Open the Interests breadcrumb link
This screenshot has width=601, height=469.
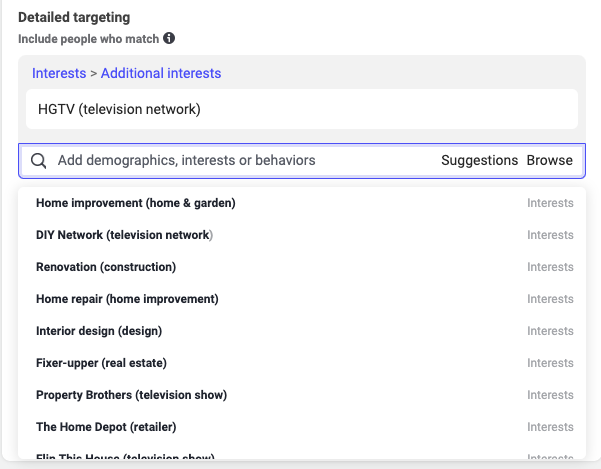[59, 73]
